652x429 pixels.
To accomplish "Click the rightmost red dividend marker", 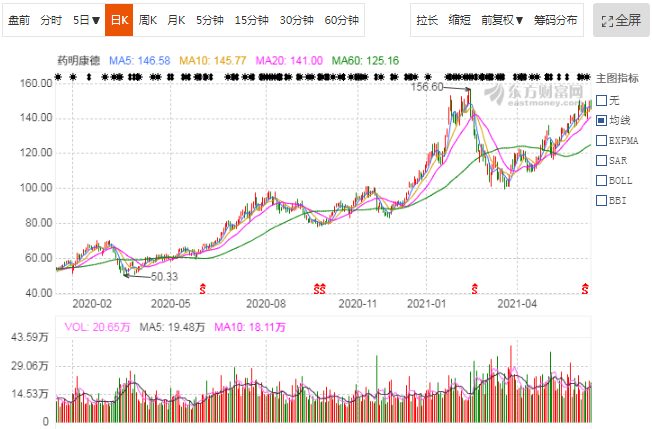I will pos(585,287).
